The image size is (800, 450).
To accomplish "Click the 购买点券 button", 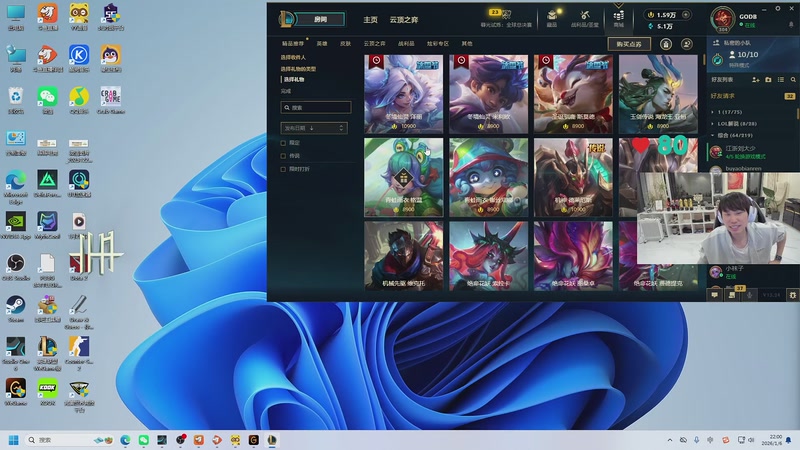I will (629, 44).
